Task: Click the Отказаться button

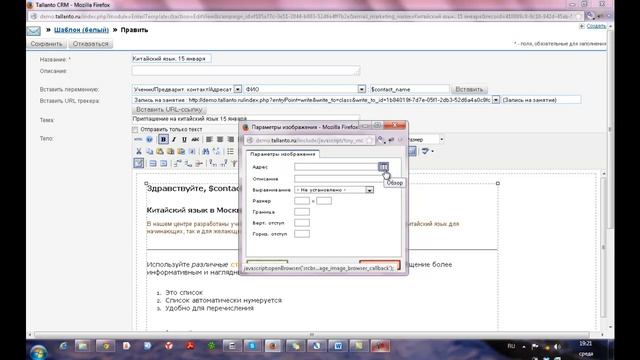Action: tap(91, 44)
